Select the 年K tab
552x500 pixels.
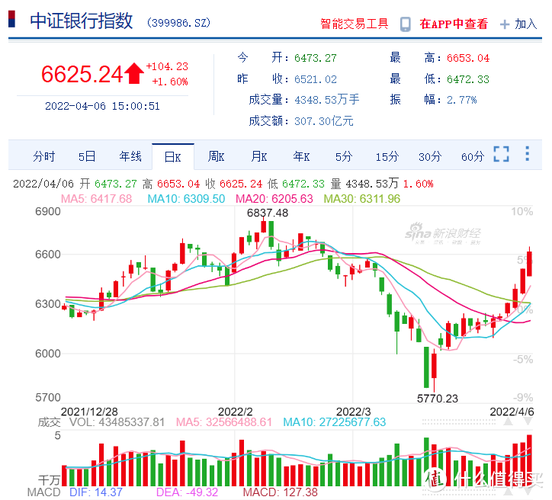pyautogui.click(x=301, y=156)
